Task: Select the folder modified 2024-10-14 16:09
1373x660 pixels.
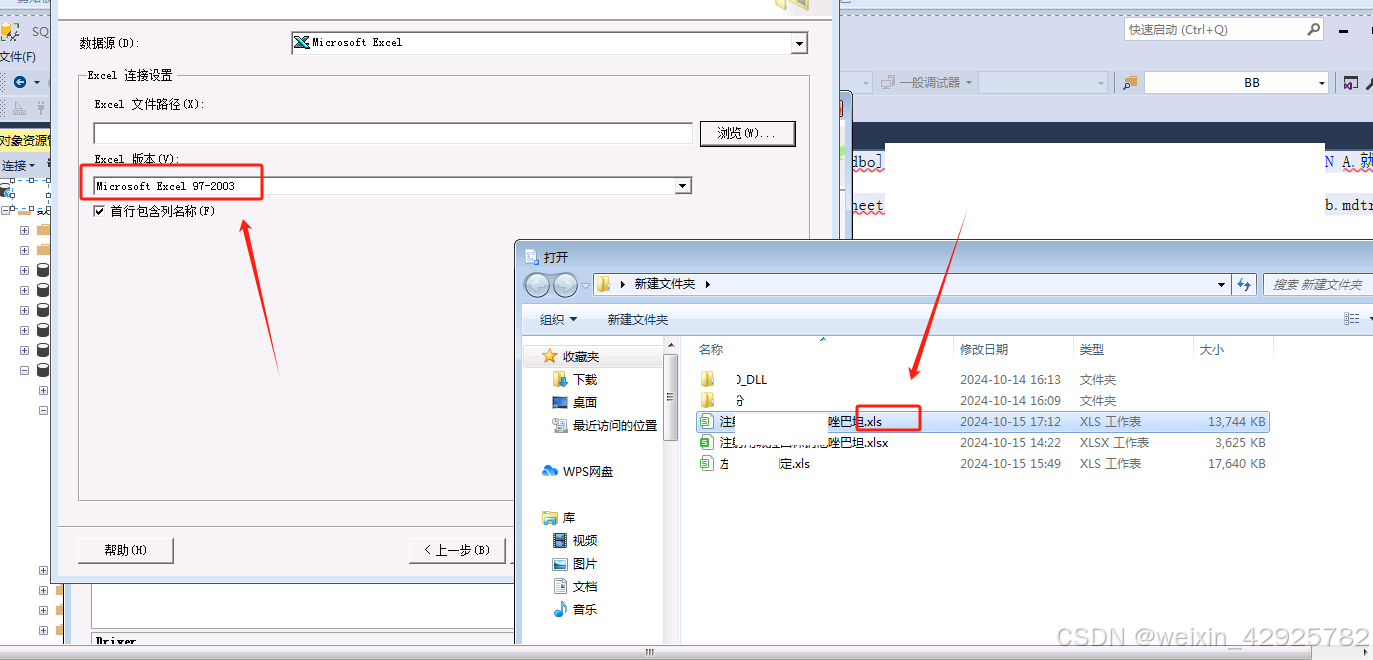Action: [x=982, y=401]
